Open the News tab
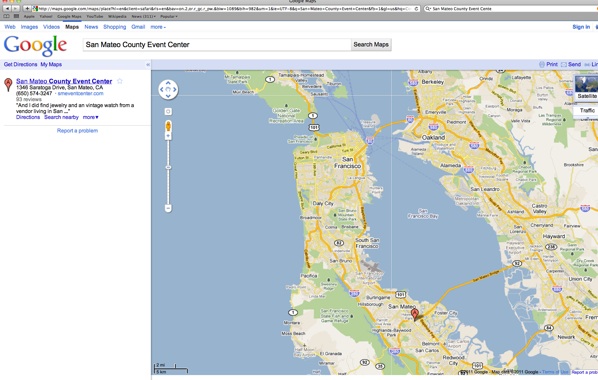Screen dimensions: 598x380 coord(91,27)
